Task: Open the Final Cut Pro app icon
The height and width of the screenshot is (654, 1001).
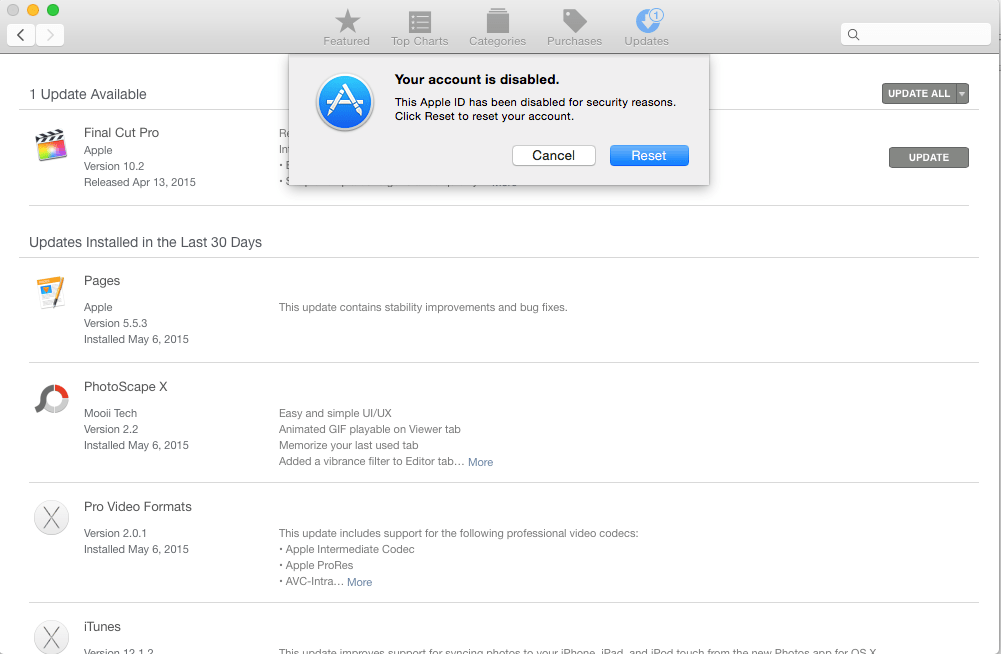Action: pos(51,145)
